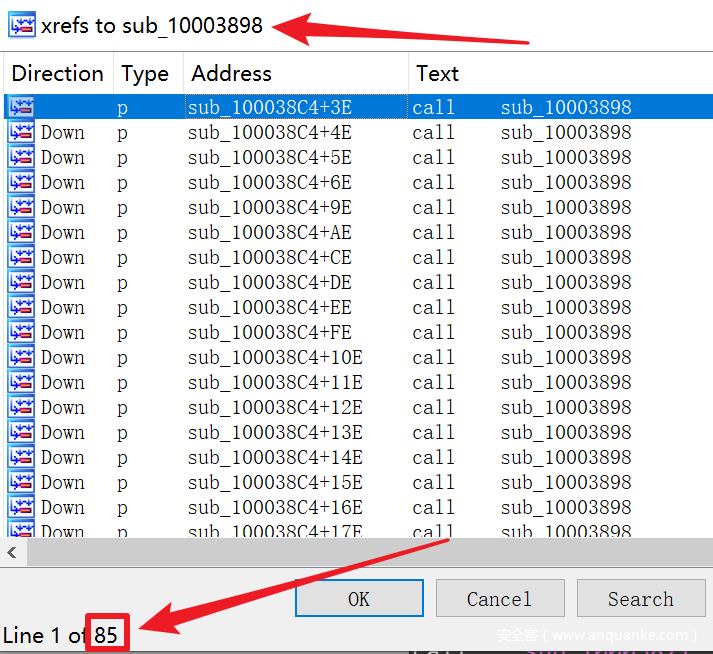Click xref icon on sub_100038C4+4E row
713x654 pixels.
click(x=21, y=132)
